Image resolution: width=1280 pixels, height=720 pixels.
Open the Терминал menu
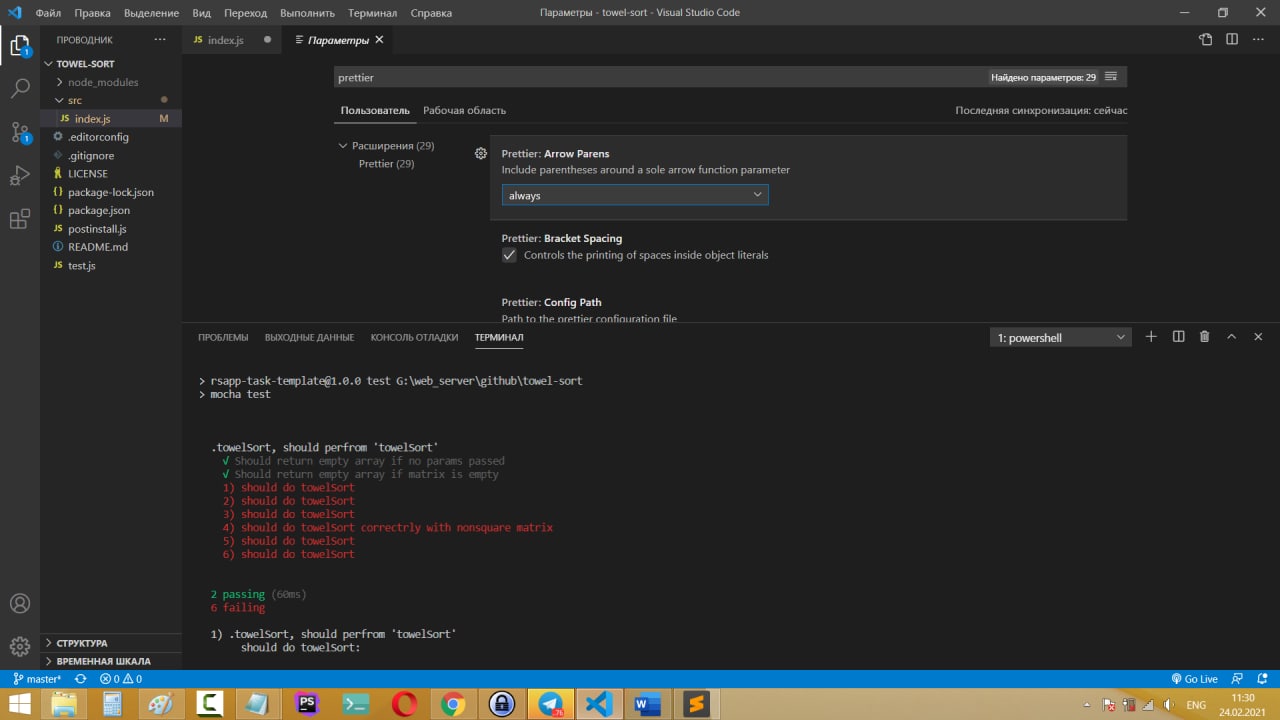[372, 13]
